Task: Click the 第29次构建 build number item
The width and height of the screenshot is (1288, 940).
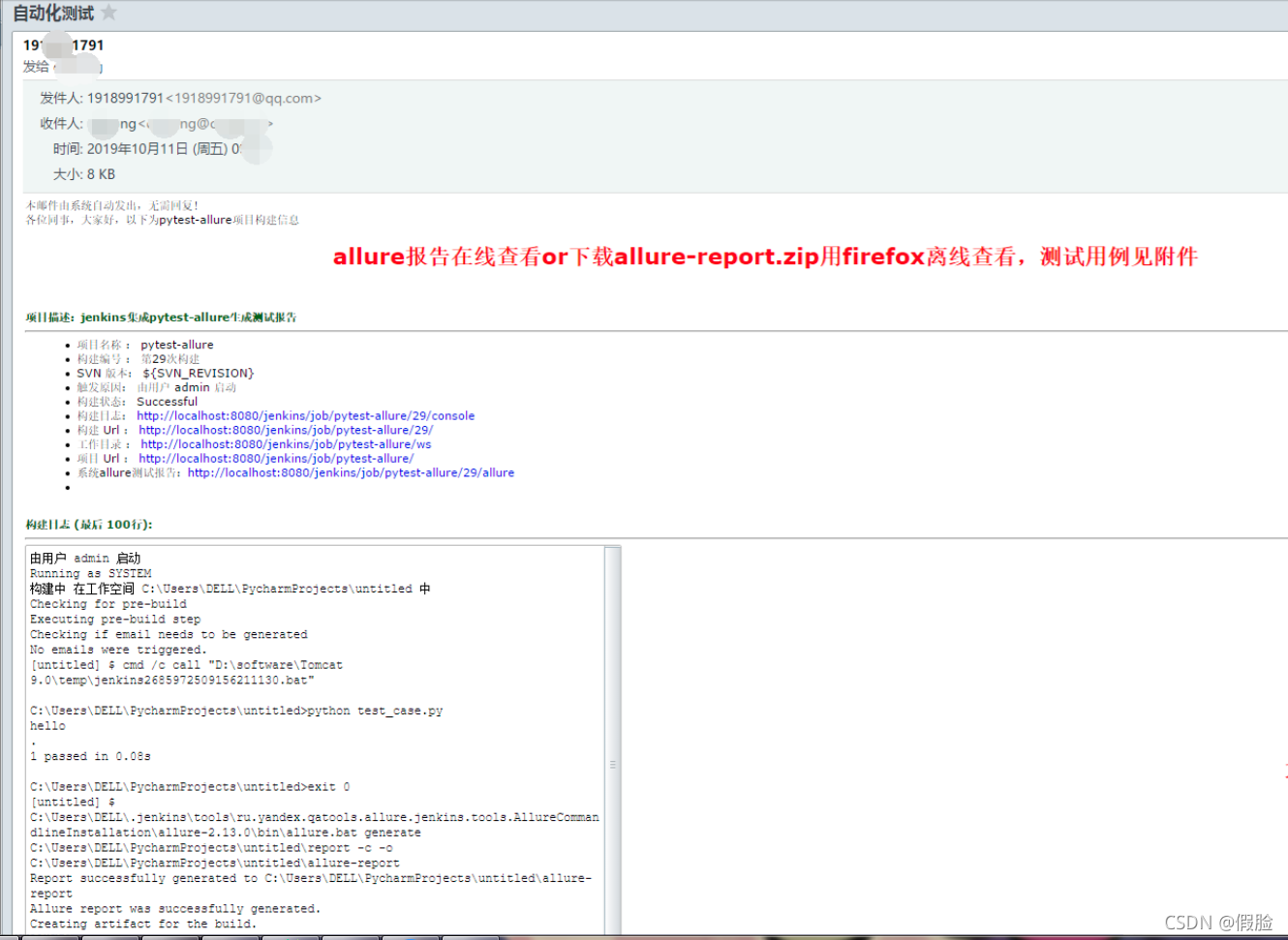Action: (138, 359)
